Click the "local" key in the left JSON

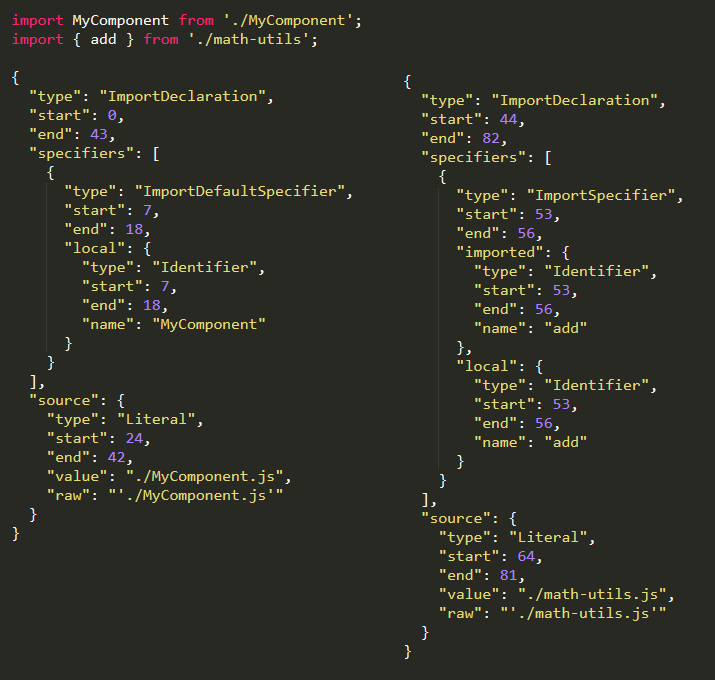pyautogui.click(x=95, y=249)
